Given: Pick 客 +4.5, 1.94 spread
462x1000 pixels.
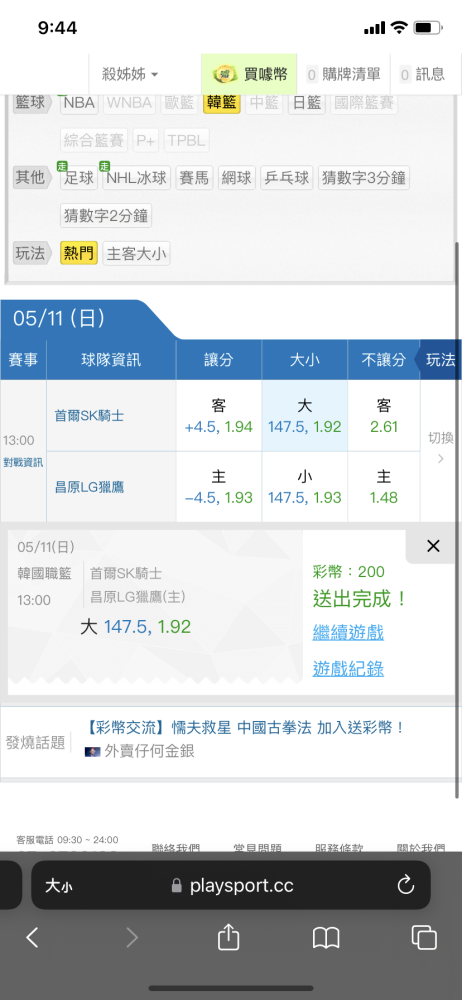Looking at the screenshot, I should (x=219, y=416).
